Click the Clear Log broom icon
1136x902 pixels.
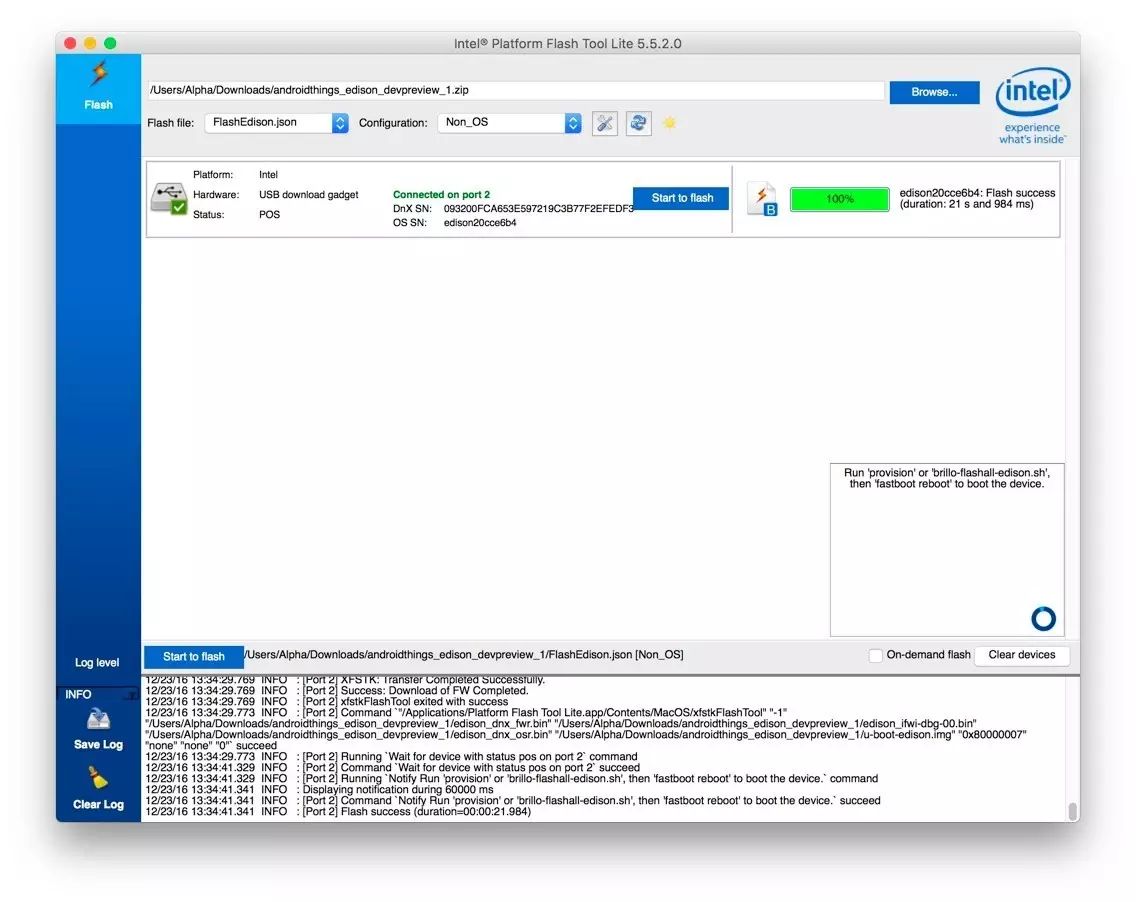pos(98,779)
